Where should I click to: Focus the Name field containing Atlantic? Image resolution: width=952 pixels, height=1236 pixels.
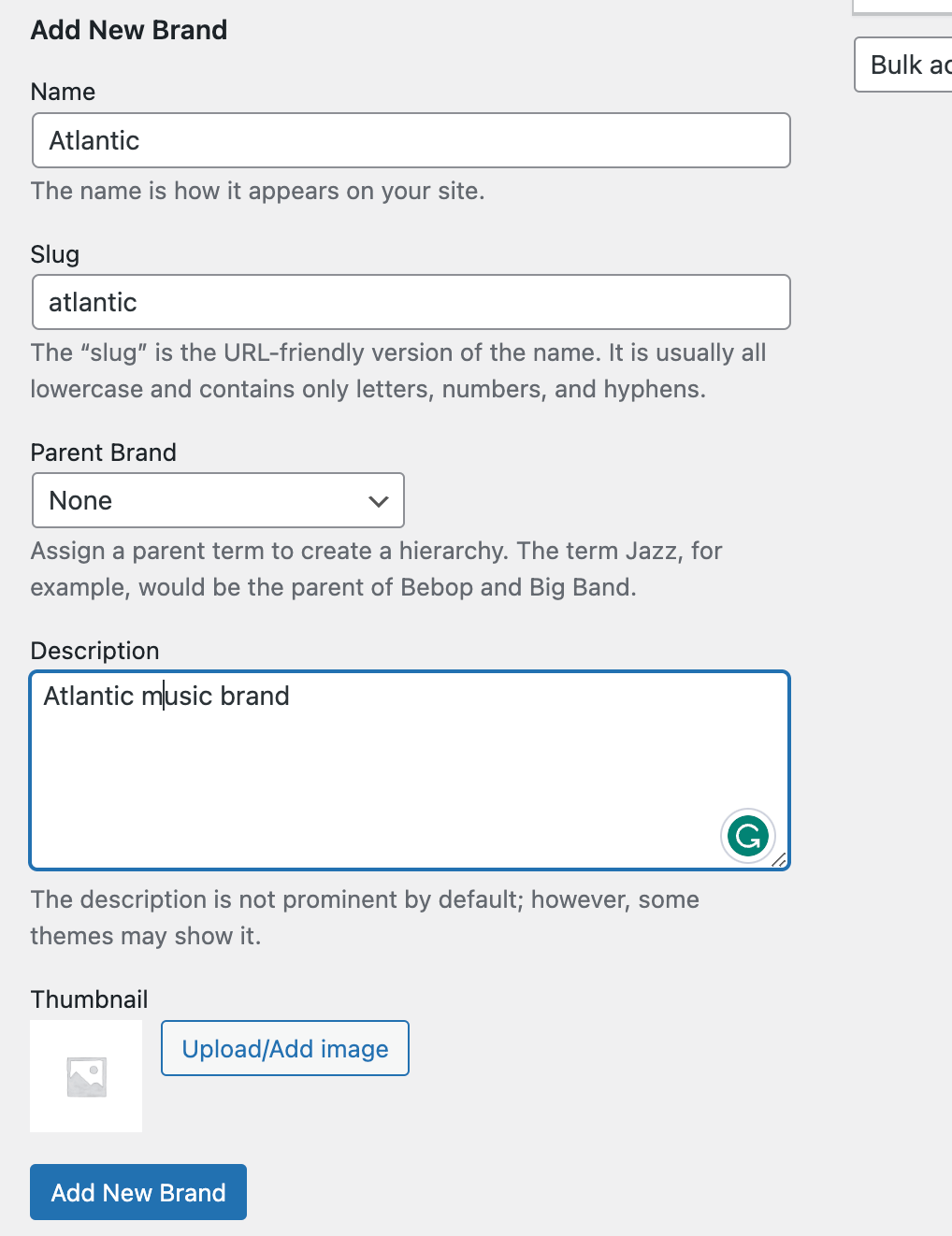(x=411, y=140)
